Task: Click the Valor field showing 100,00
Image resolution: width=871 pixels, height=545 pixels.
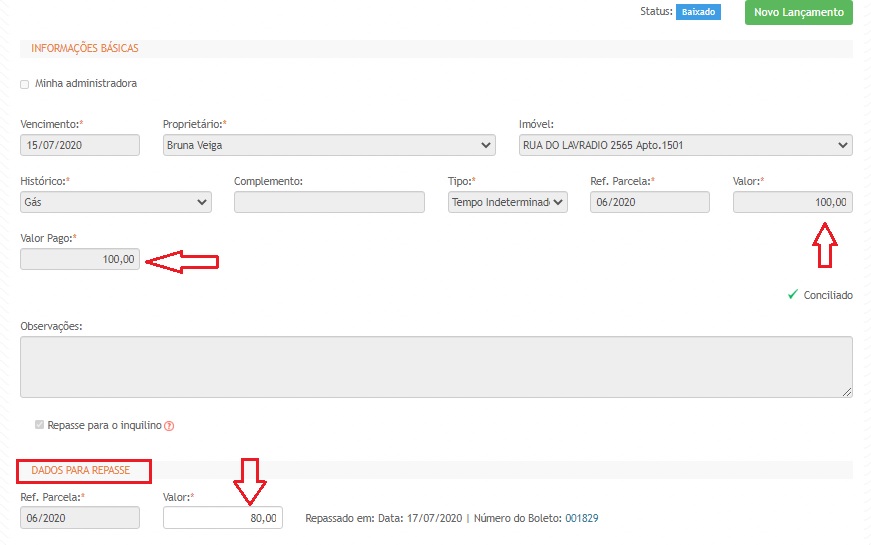Action: (792, 202)
